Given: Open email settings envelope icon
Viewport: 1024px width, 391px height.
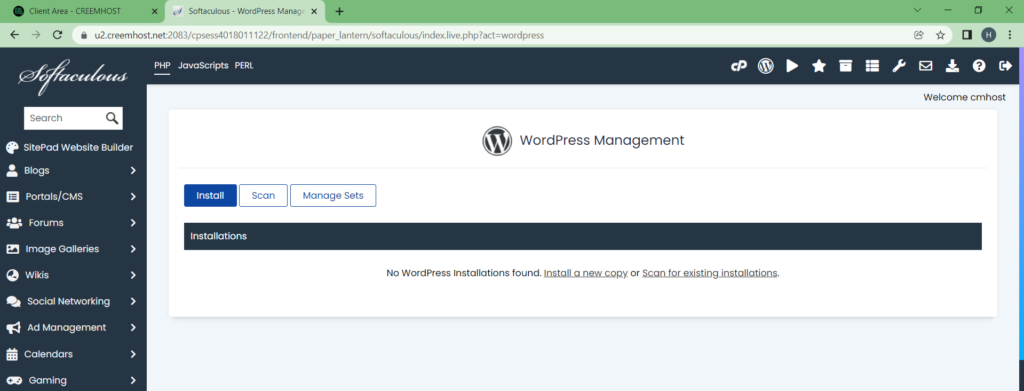Looking at the screenshot, I should (x=925, y=66).
